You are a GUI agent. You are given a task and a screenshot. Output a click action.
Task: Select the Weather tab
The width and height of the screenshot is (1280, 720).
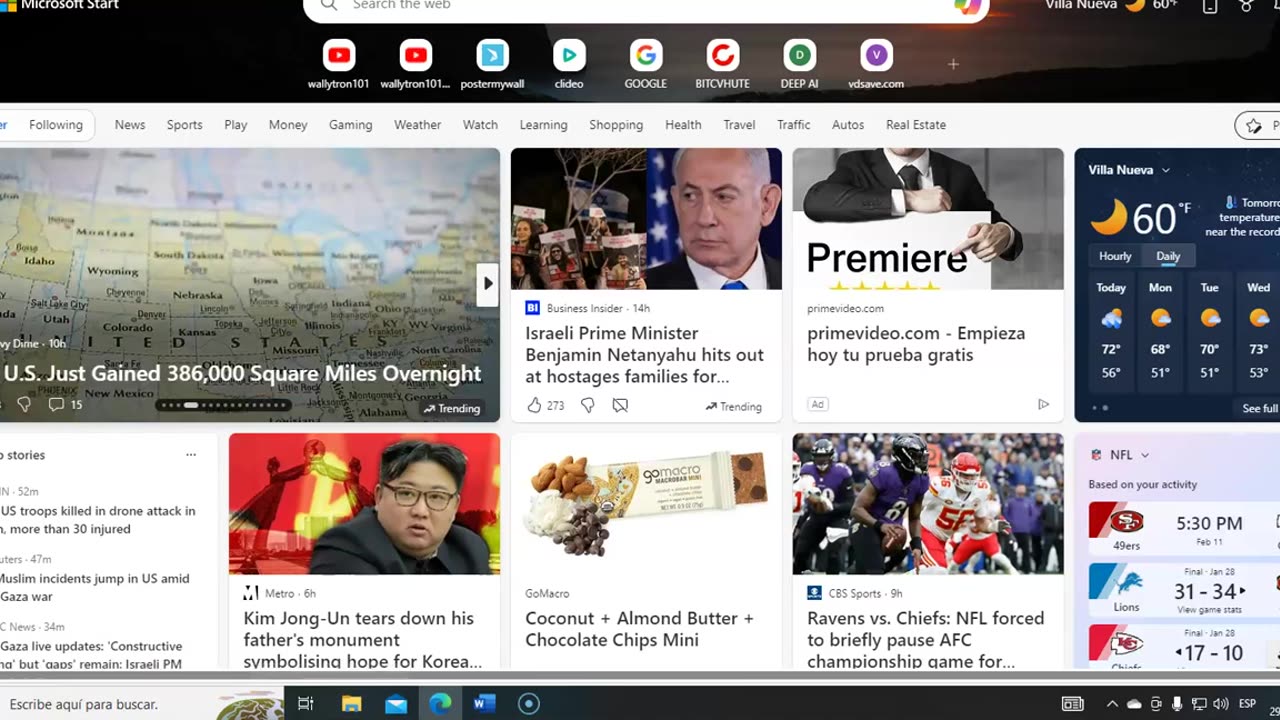point(417,125)
